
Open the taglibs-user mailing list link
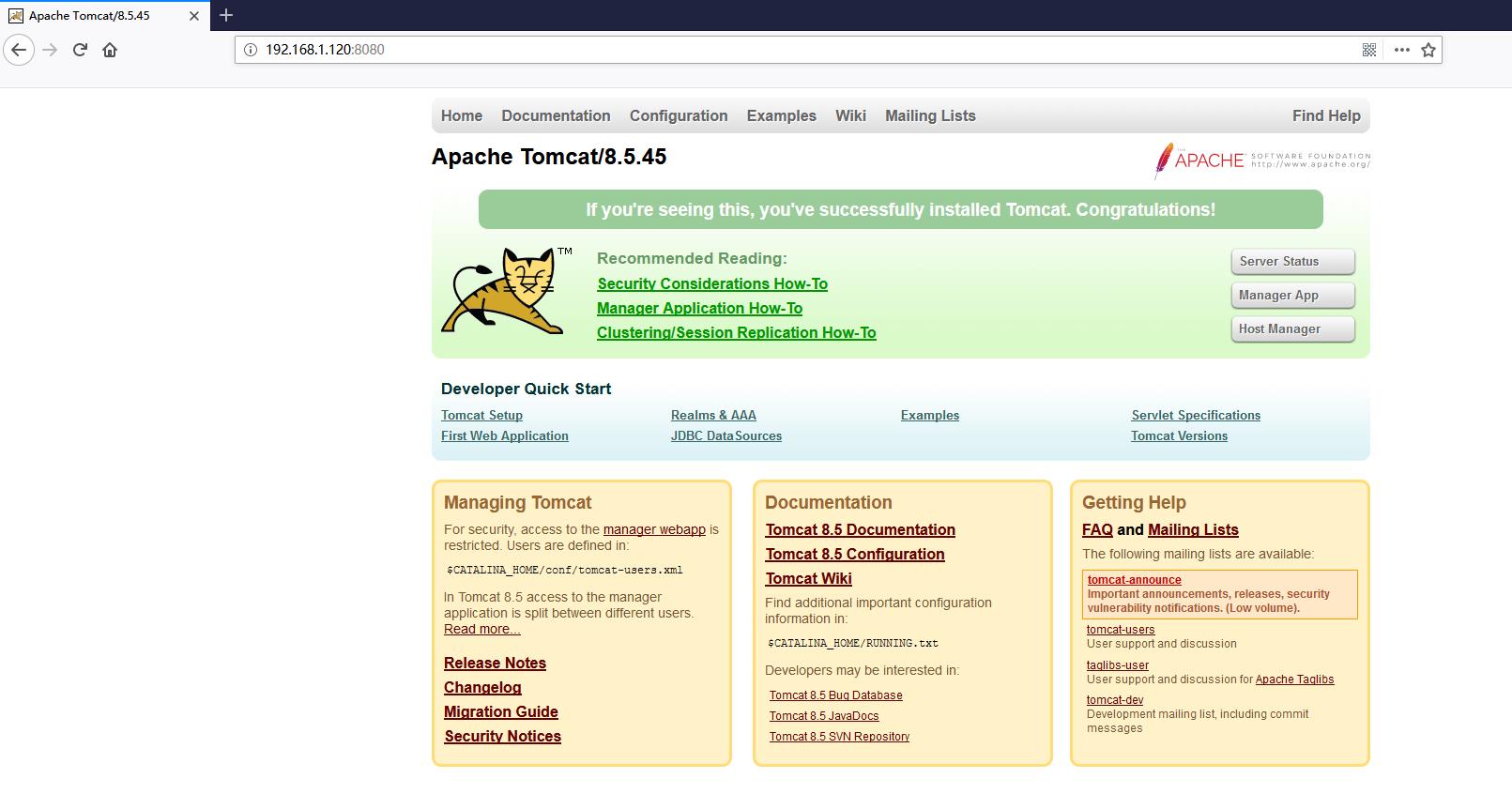1117,665
